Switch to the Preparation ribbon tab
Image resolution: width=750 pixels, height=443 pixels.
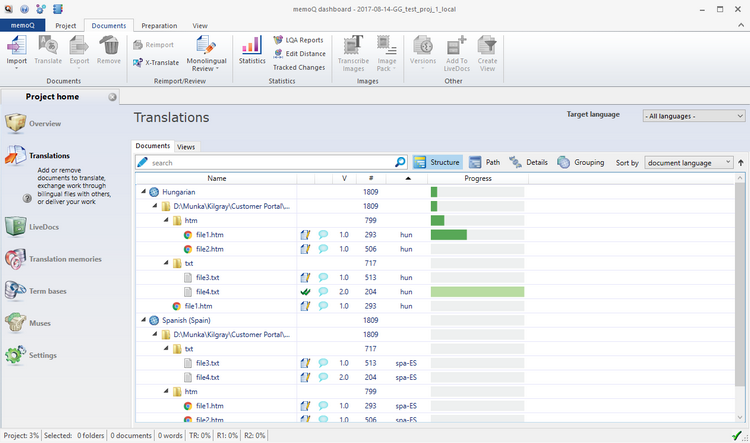[x=159, y=25]
